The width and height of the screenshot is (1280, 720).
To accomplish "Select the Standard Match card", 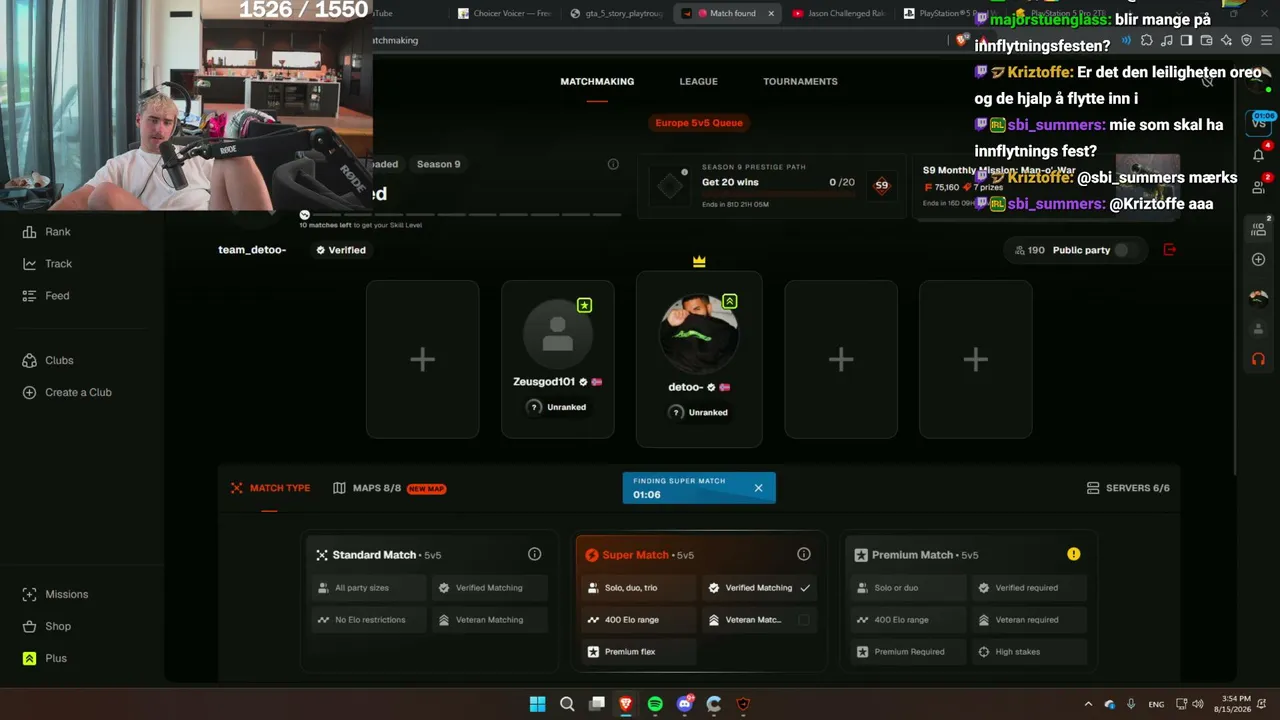I will (x=430, y=602).
